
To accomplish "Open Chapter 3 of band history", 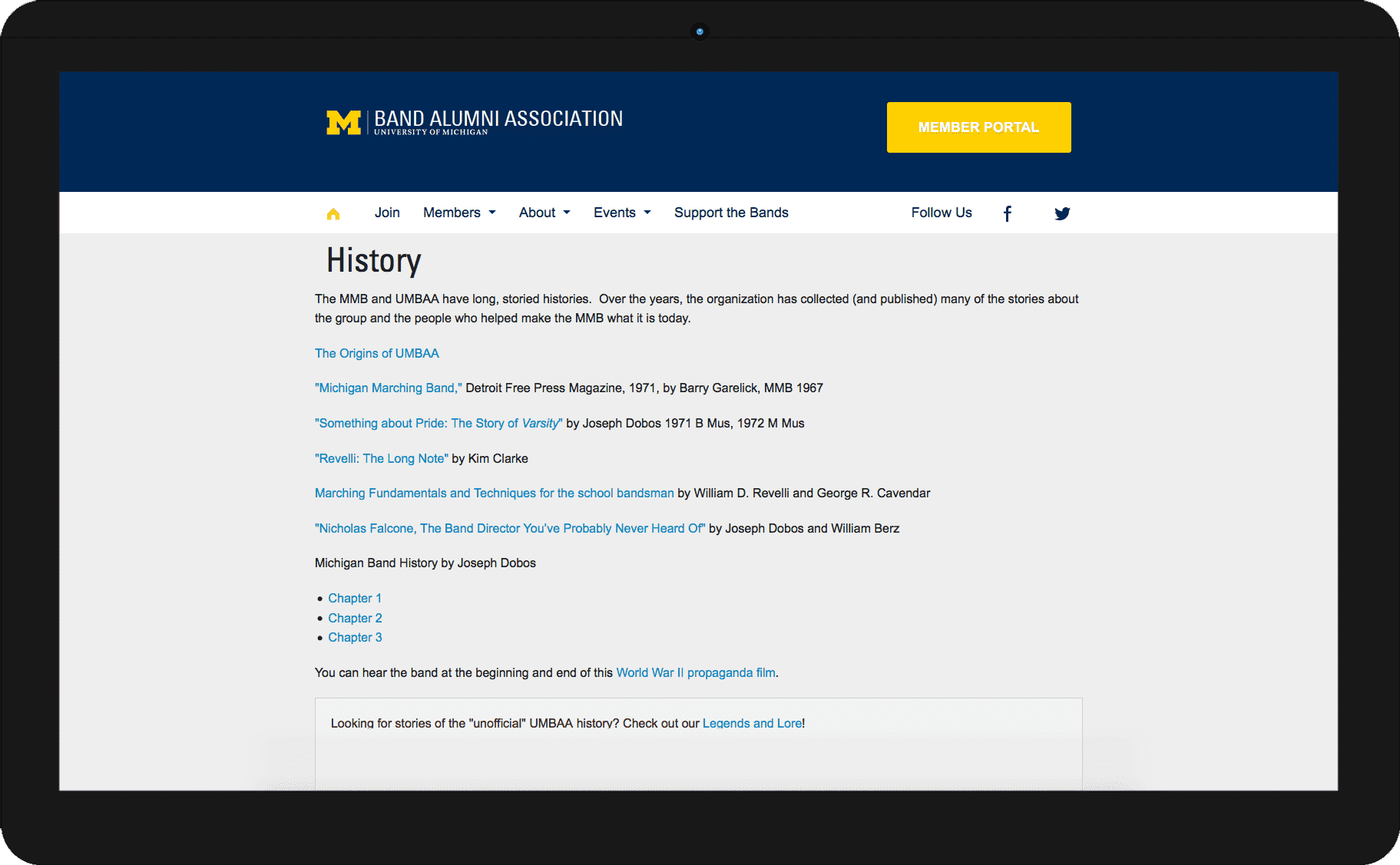I will pos(355,638).
